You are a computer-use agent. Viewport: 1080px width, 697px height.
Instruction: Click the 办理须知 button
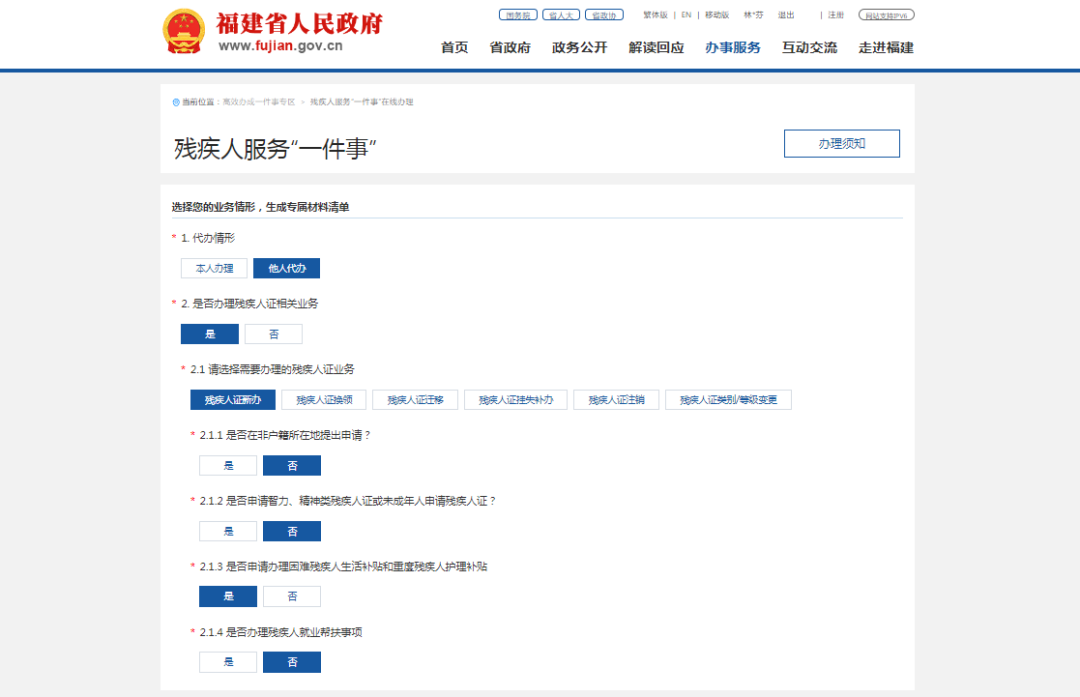[x=841, y=143]
